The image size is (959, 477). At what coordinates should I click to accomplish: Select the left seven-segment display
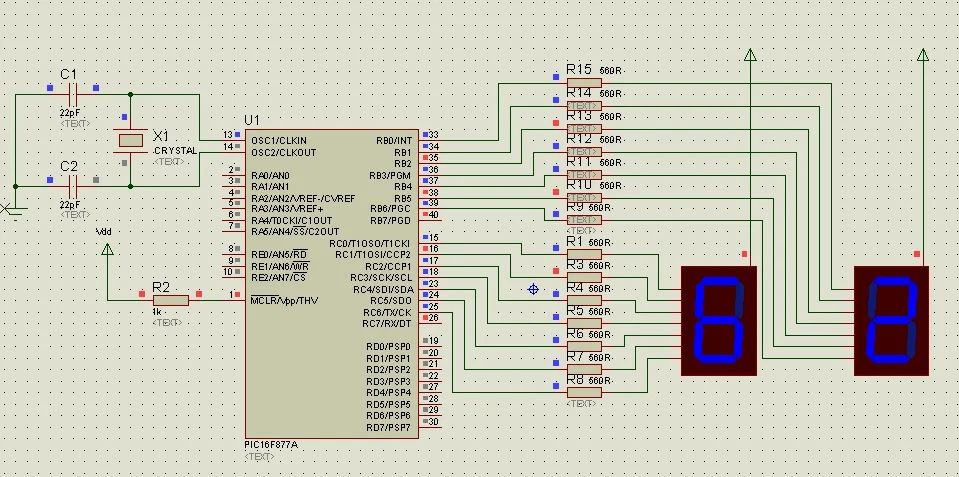(x=719, y=320)
